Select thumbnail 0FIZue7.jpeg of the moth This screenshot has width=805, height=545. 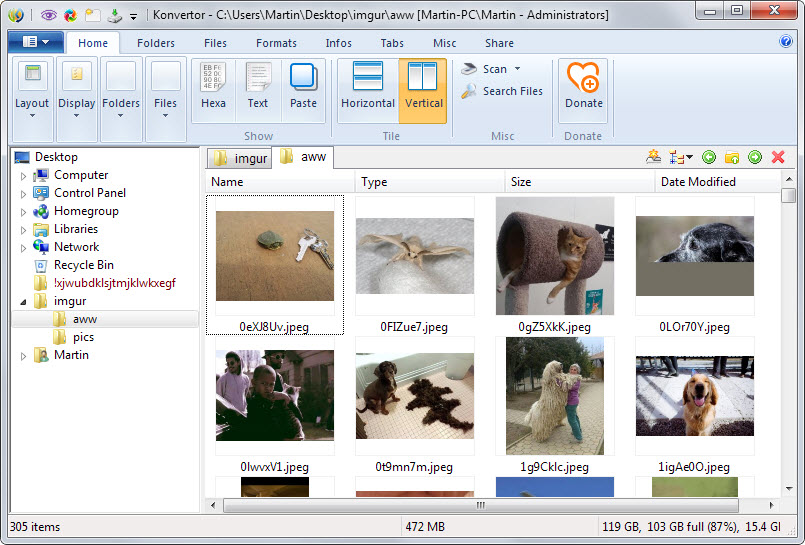[414, 264]
